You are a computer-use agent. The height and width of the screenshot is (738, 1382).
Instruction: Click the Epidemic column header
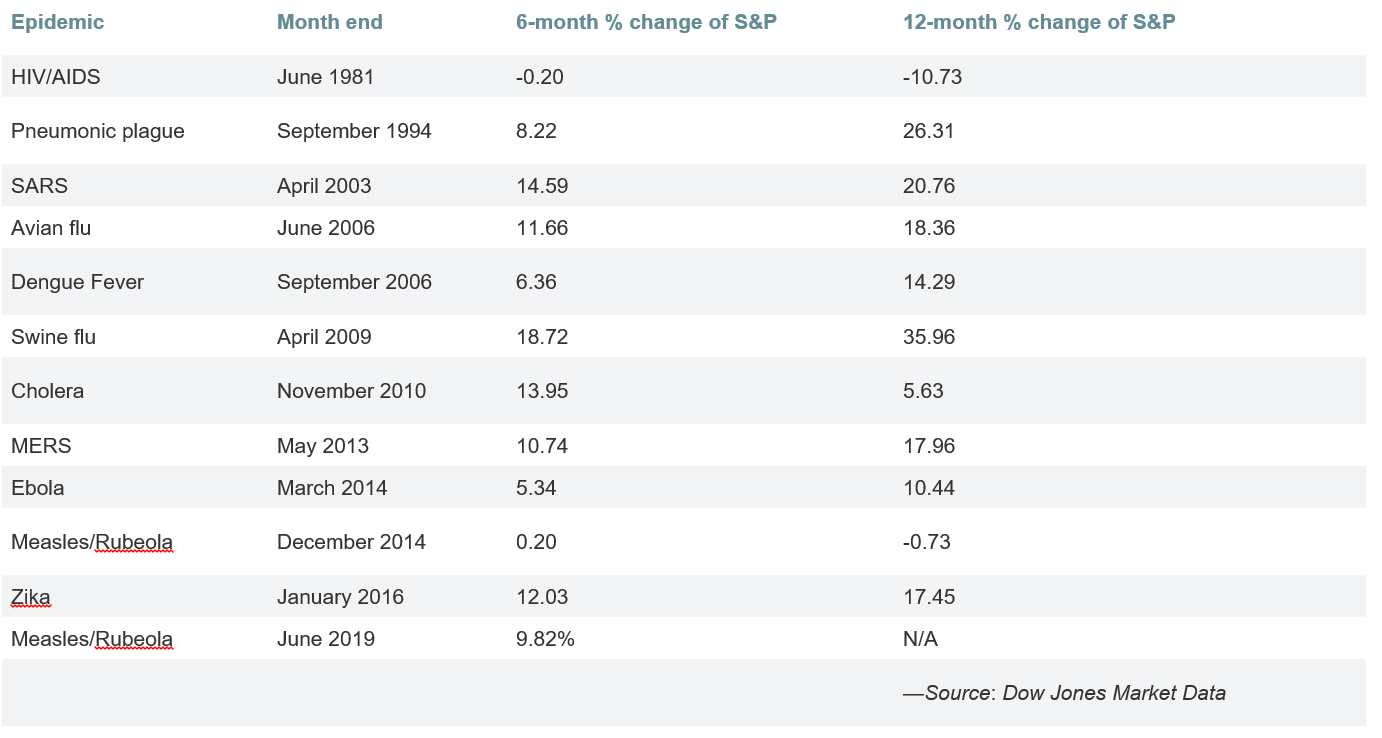57,22
